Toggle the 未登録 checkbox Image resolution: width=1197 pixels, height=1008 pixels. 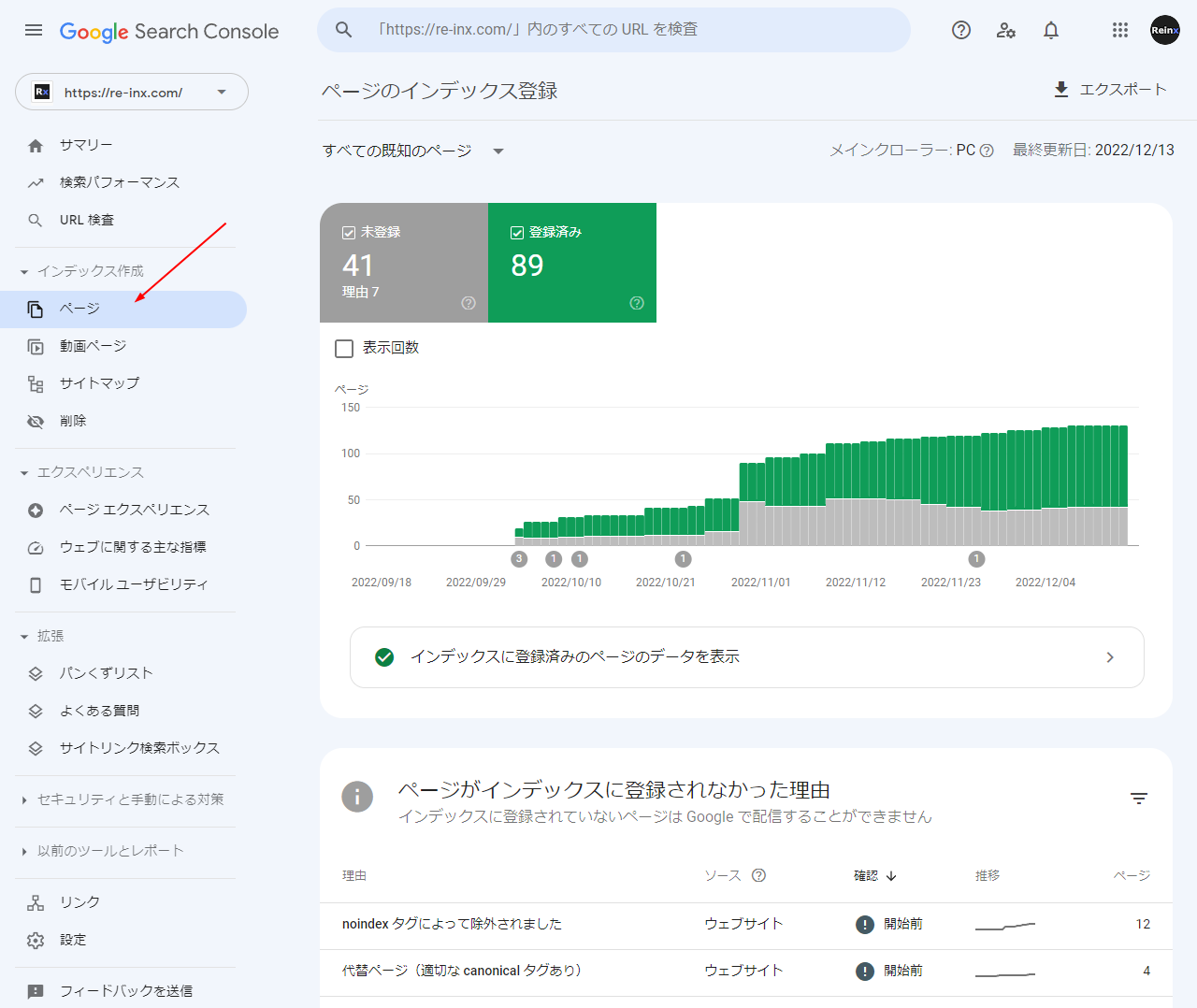point(349,233)
